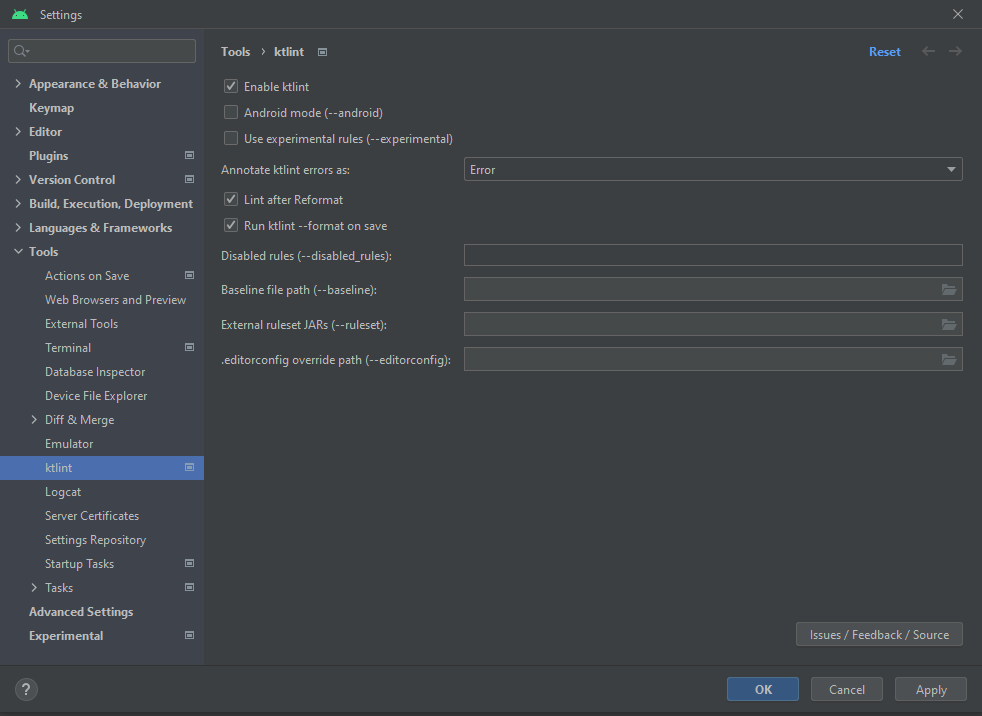This screenshot has height=716, width=982.
Task: Toggle Run ktlint --format on save
Action: (x=231, y=225)
